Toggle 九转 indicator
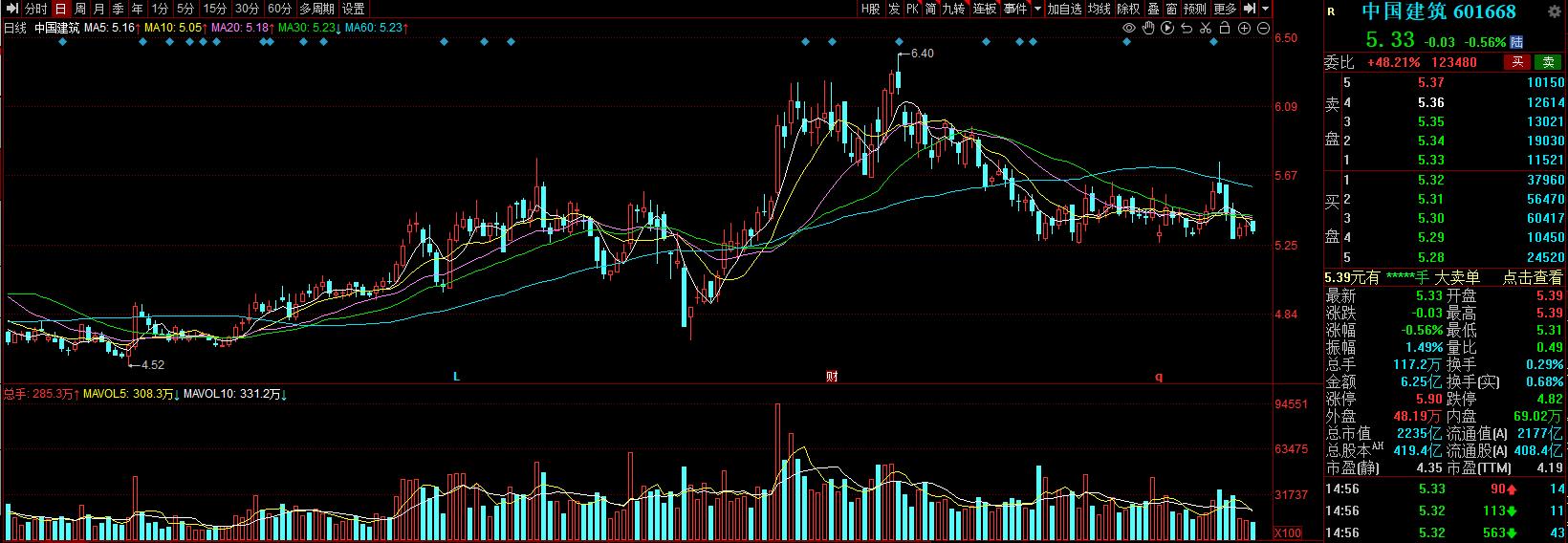 click(954, 9)
